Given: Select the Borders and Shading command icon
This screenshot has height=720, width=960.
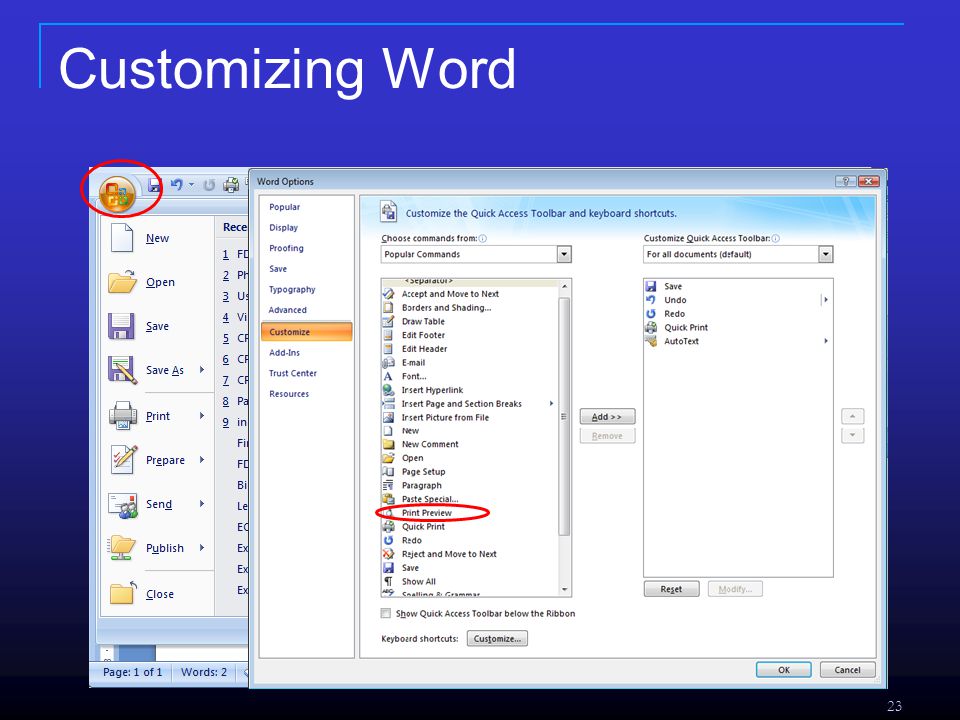Looking at the screenshot, I should pyautogui.click(x=388, y=308).
